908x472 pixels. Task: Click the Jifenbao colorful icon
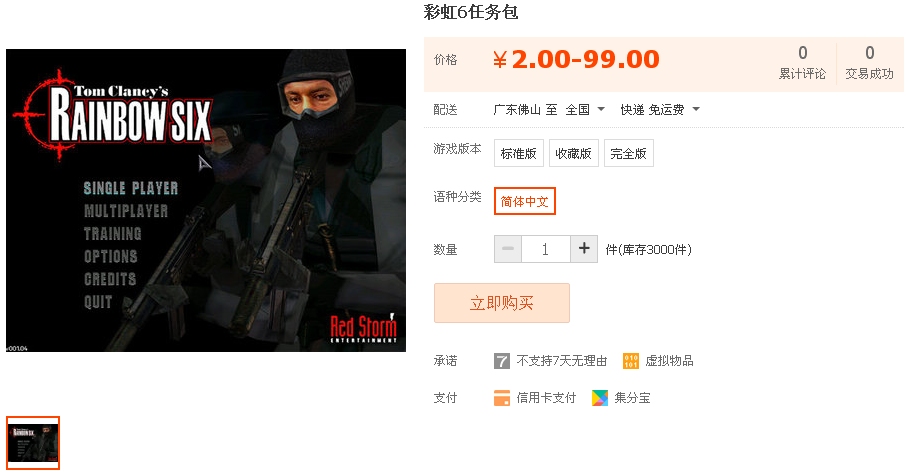click(x=600, y=398)
